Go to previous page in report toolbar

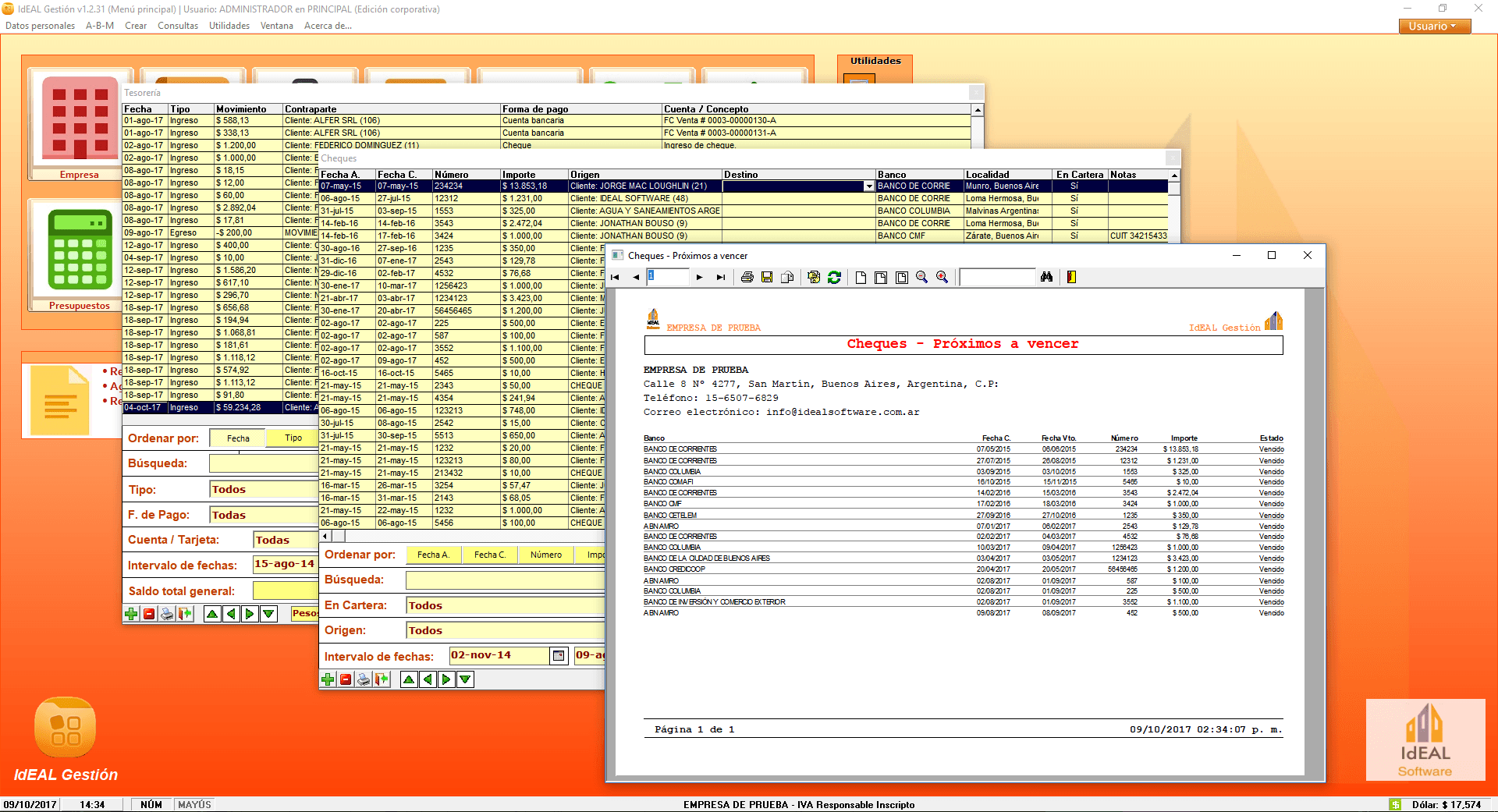click(x=636, y=277)
